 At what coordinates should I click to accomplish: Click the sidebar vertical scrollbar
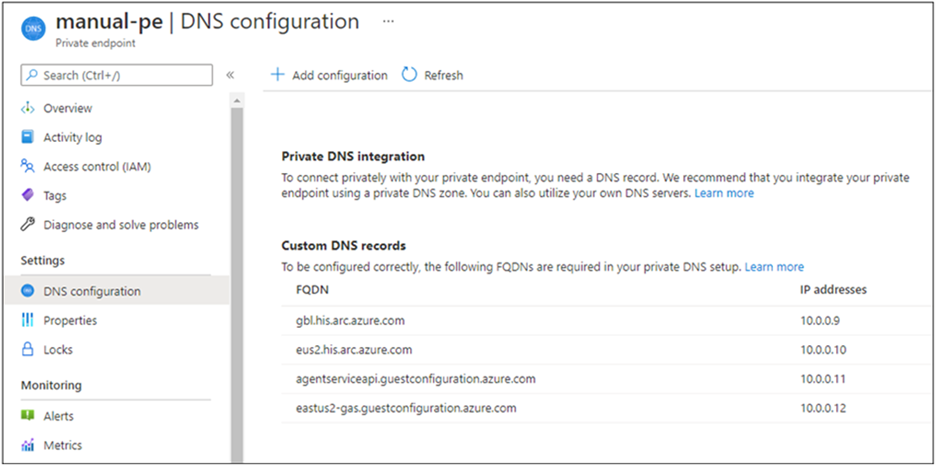click(237, 280)
